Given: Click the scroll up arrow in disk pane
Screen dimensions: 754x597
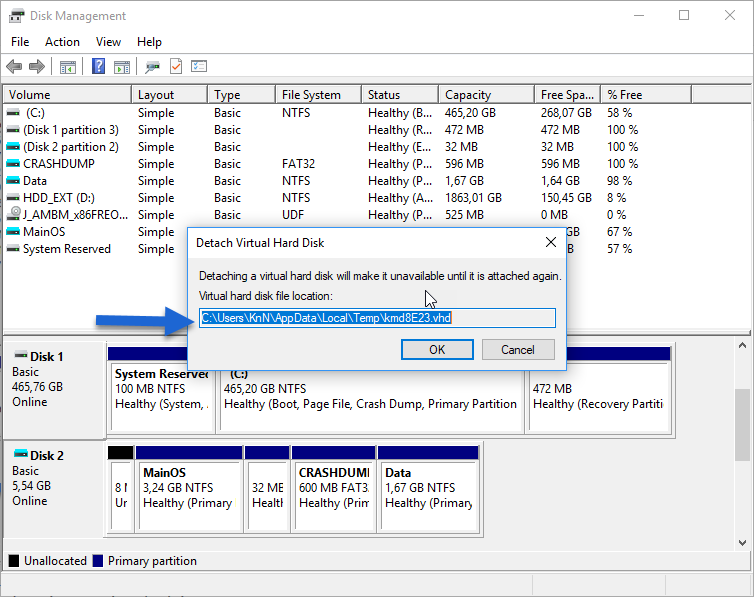Looking at the screenshot, I should [x=742, y=345].
